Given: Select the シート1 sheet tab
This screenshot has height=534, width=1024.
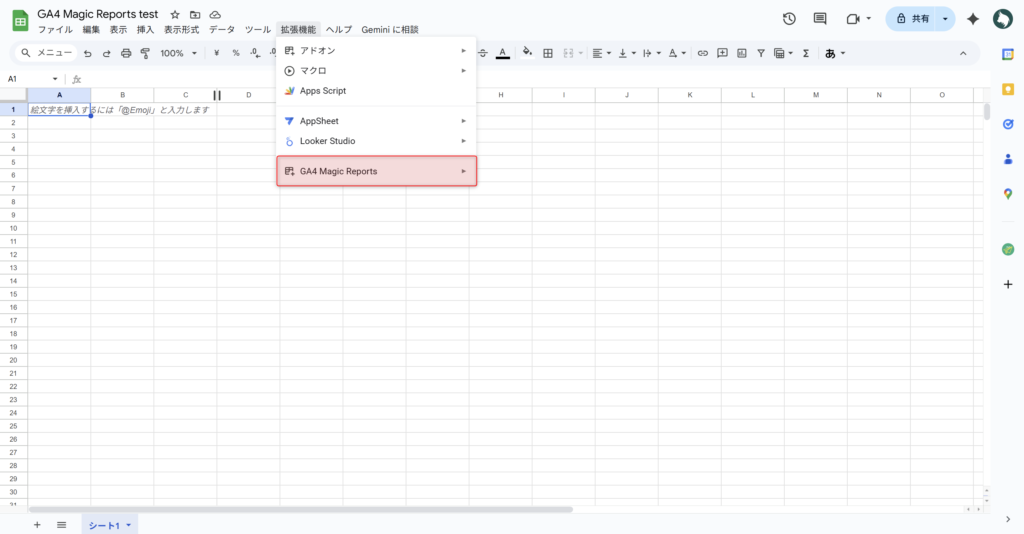Looking at the screenshot, I should (x=110, y=525).
